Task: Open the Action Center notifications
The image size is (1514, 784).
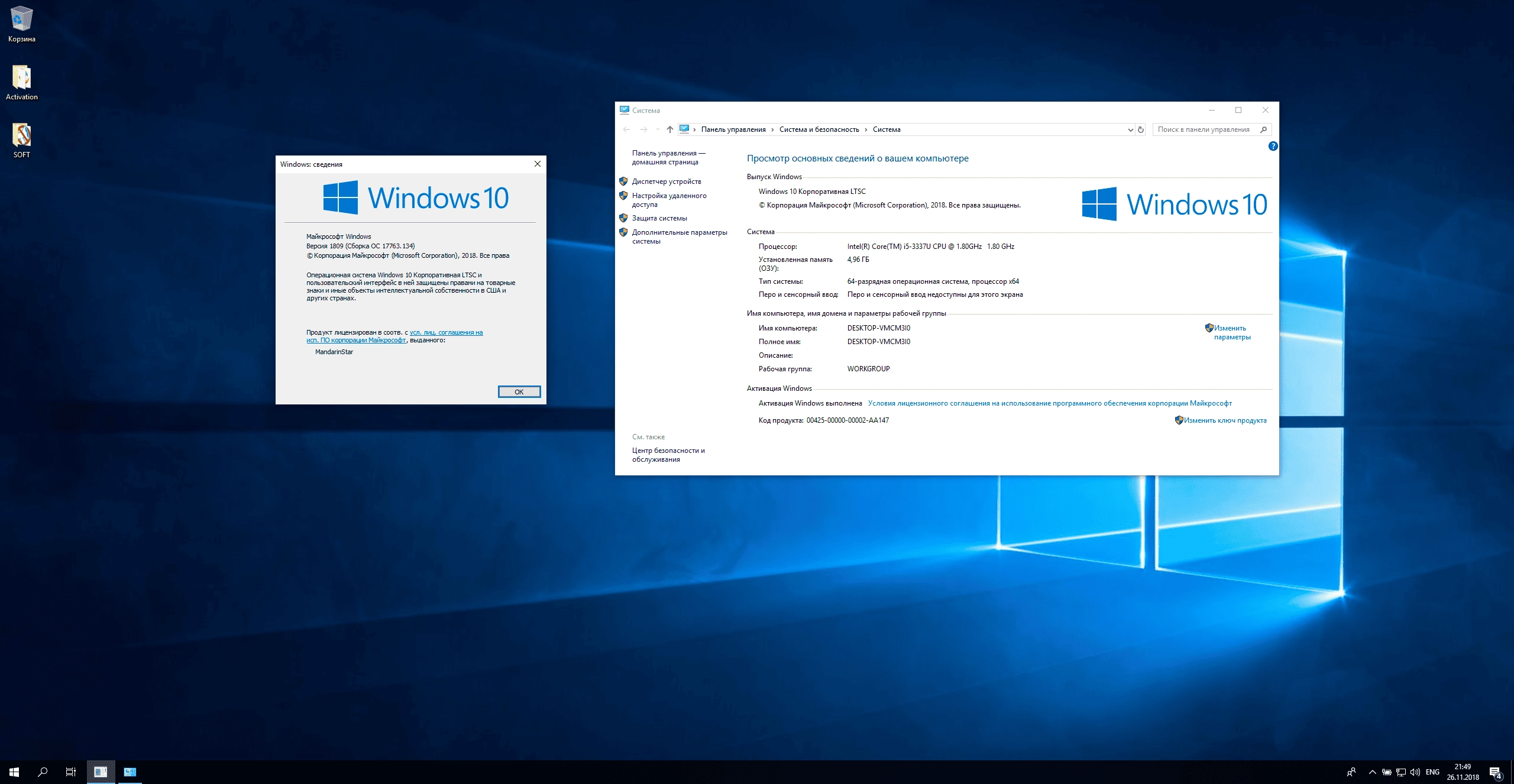Action: pyautogui.click(x=1496, y=772)
